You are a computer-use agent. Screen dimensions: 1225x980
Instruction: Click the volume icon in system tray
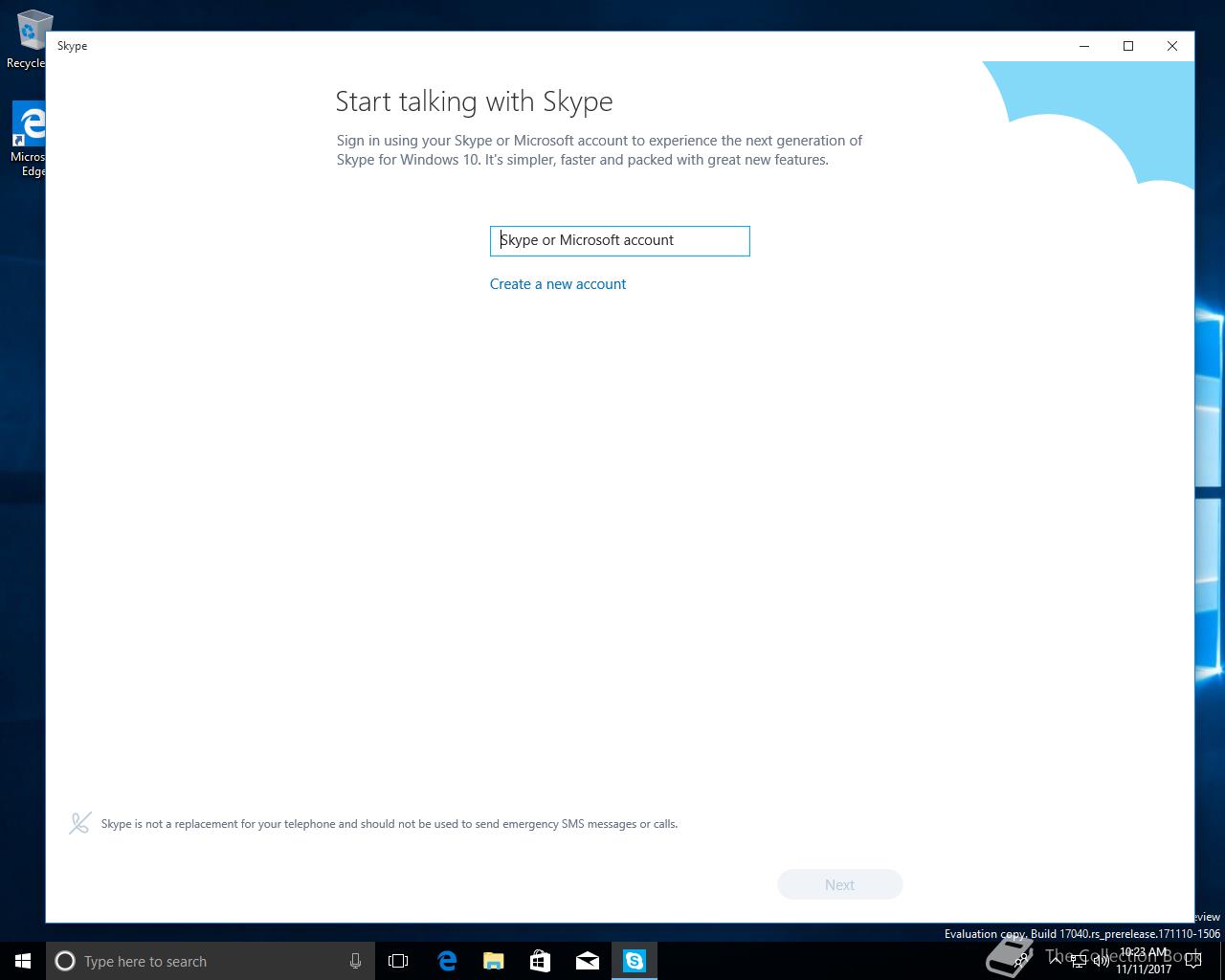[x=1101, y=961]
